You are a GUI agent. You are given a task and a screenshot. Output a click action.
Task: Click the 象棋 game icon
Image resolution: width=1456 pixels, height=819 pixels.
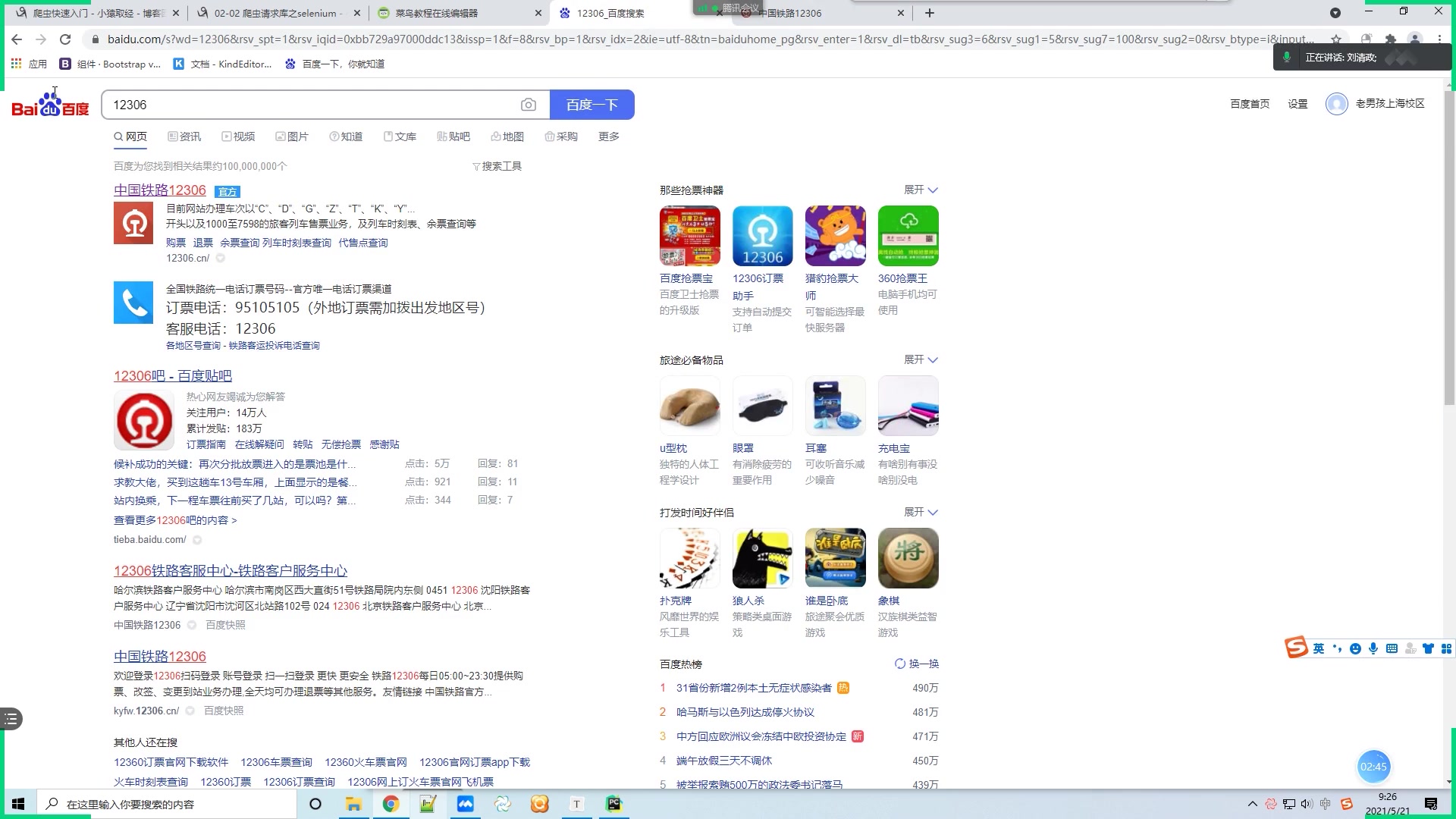(x=908, y=558)
